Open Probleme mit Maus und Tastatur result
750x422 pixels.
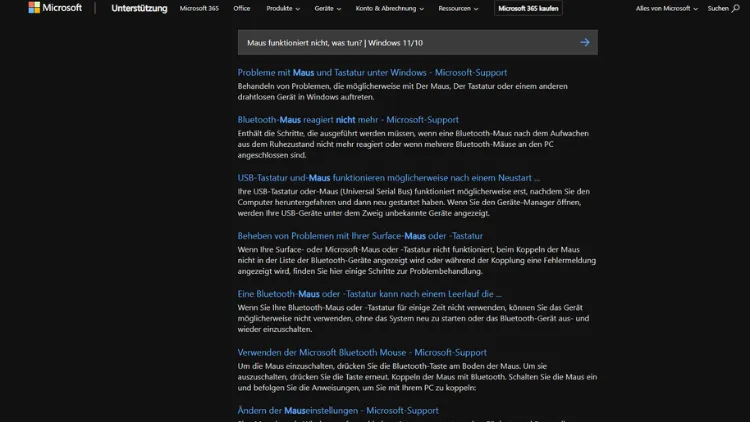(372, 73)
